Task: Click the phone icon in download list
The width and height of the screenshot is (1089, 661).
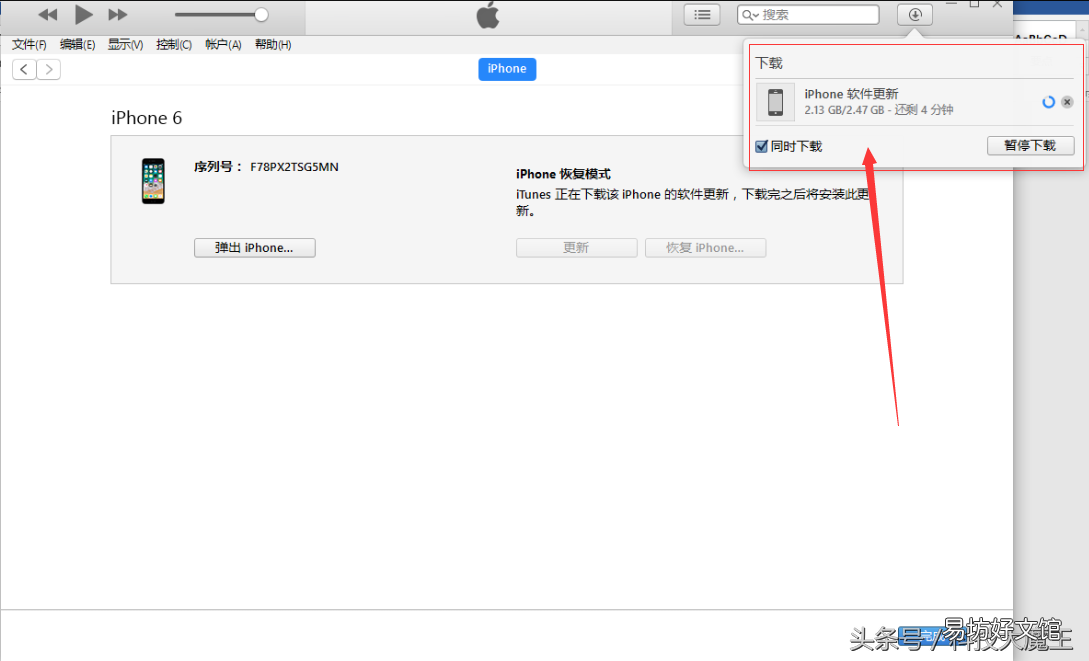Action: 775,102
